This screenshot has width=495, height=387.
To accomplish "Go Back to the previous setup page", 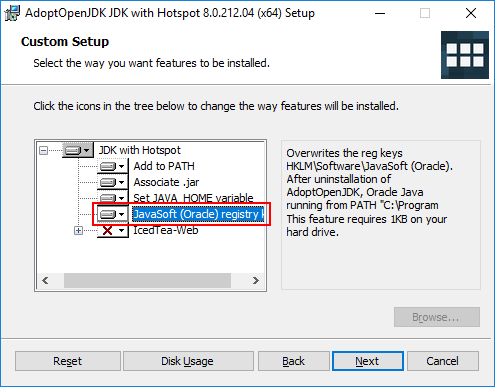I will [294, 361].
